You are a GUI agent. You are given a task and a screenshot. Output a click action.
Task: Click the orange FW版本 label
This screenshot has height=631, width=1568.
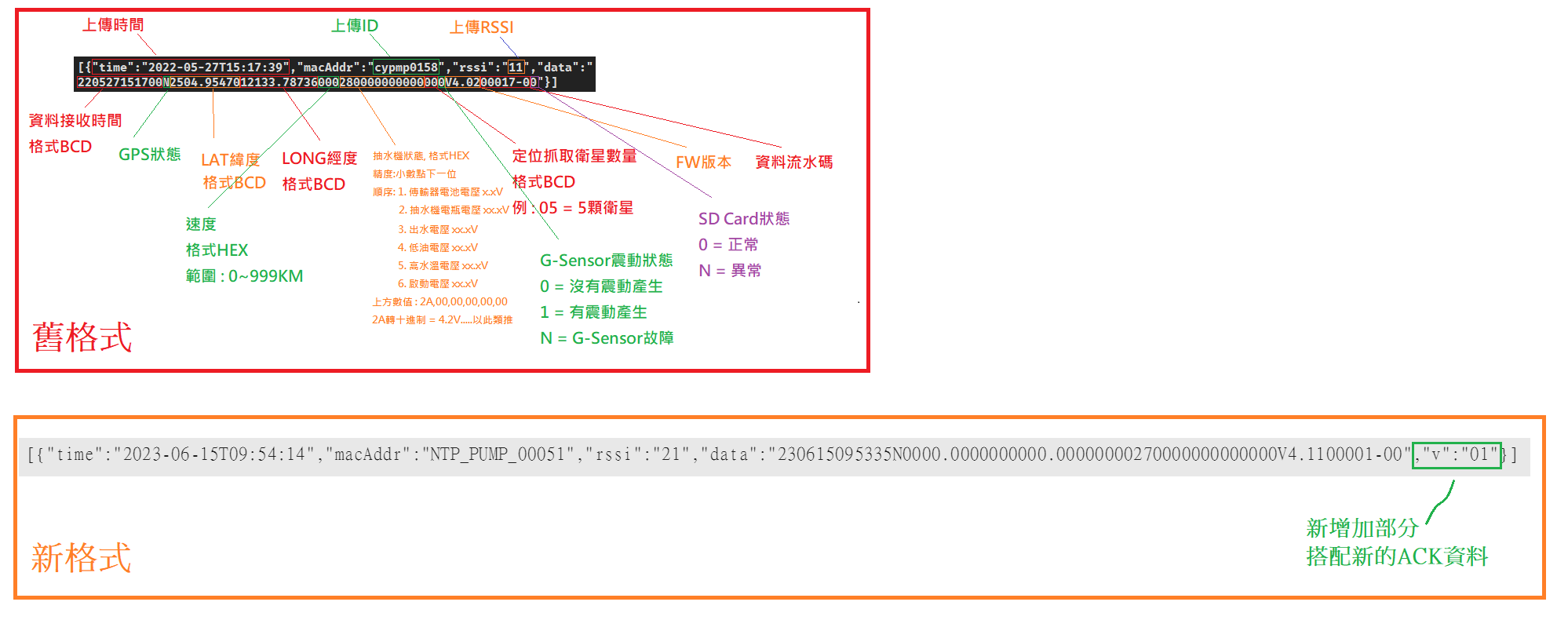pos(703,162)
